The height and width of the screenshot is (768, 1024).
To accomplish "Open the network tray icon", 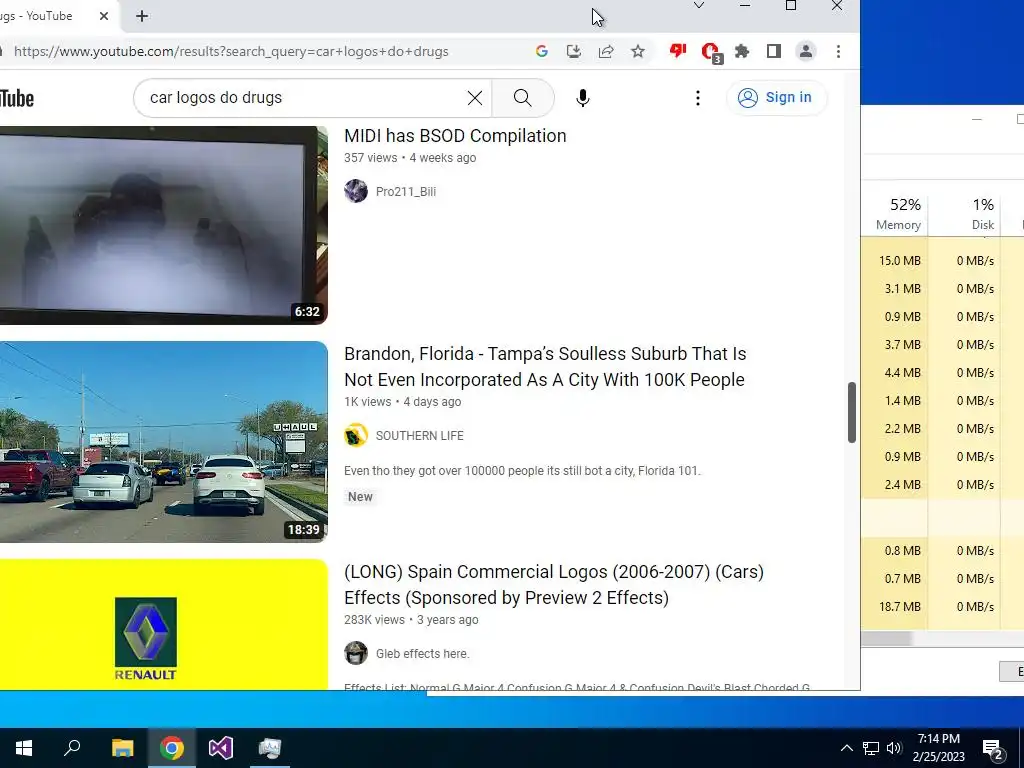I will (871, 748).
